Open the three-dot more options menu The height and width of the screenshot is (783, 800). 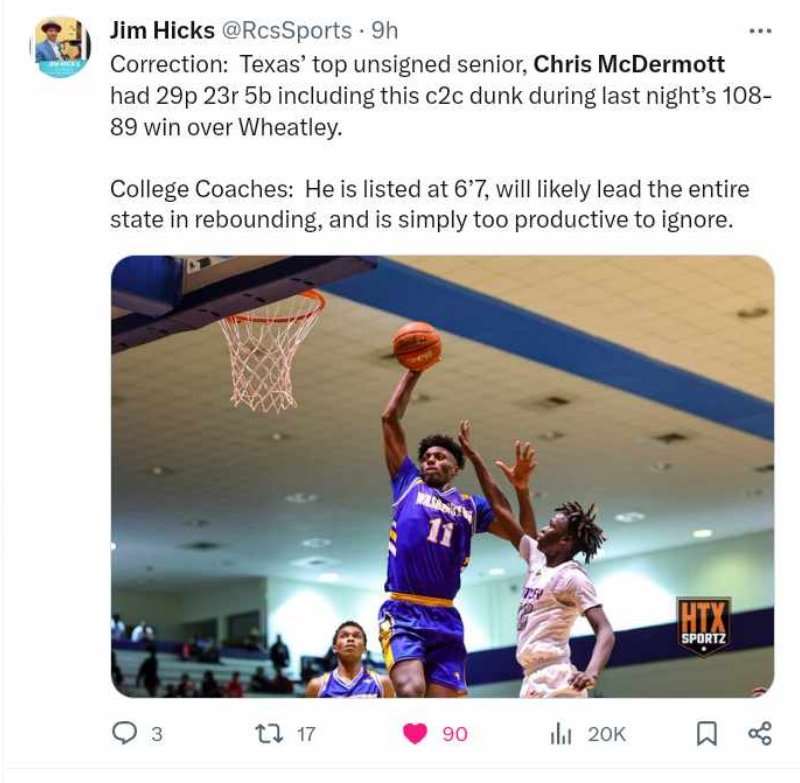(x=760, y=31)
